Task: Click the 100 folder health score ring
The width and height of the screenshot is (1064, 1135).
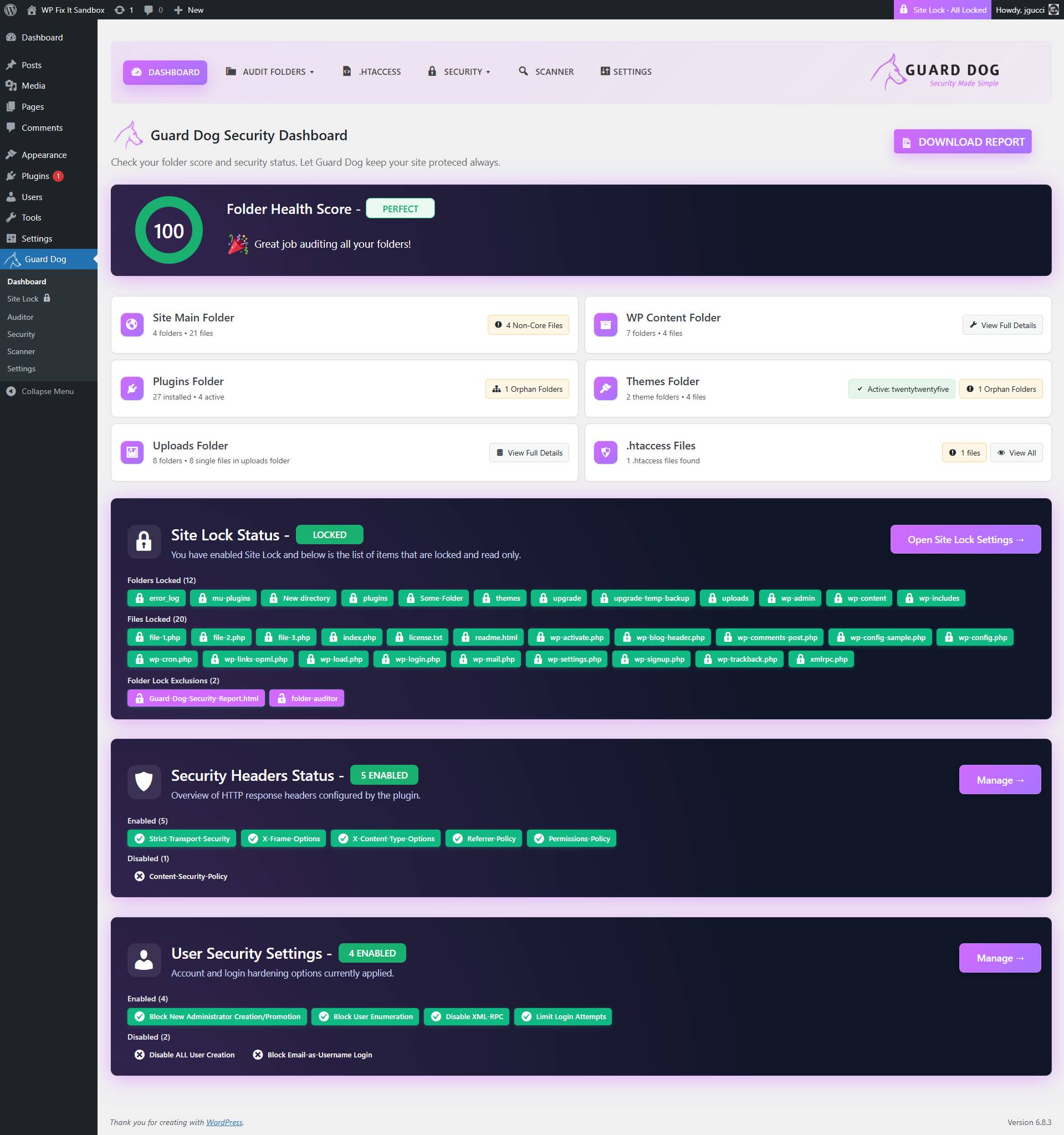Action: point(169,230)
